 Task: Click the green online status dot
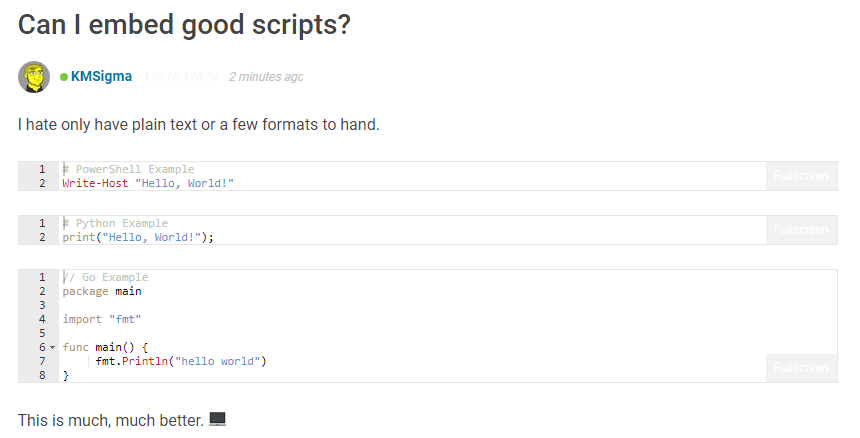tap(64, 77)
